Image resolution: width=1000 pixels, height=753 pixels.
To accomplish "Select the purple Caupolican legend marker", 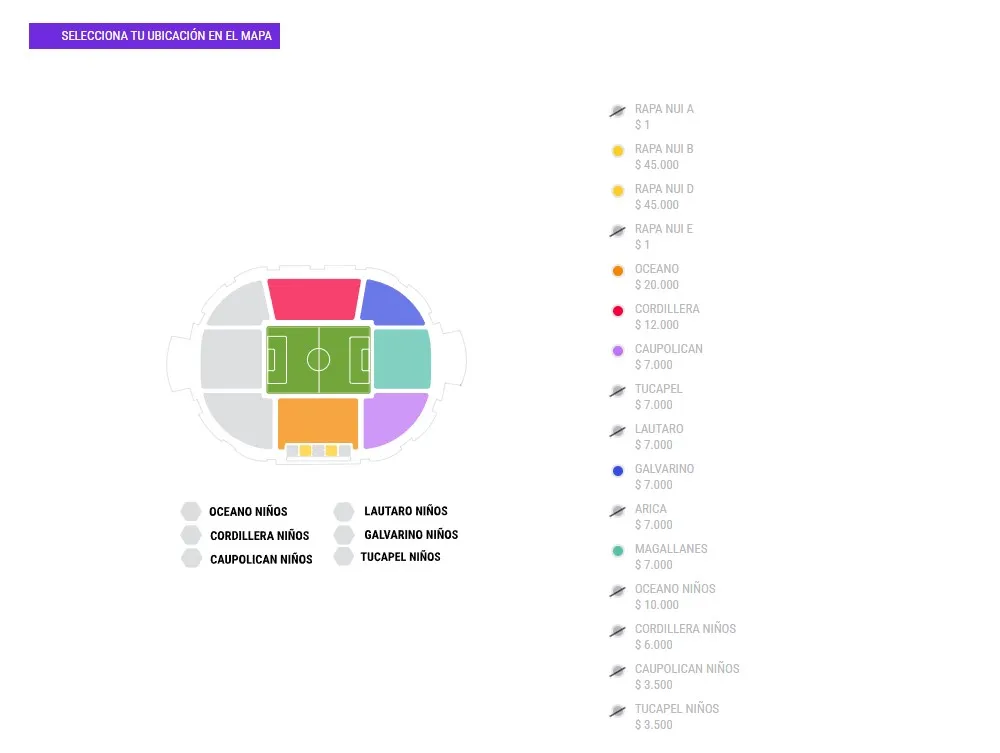I will click(618, 350).
